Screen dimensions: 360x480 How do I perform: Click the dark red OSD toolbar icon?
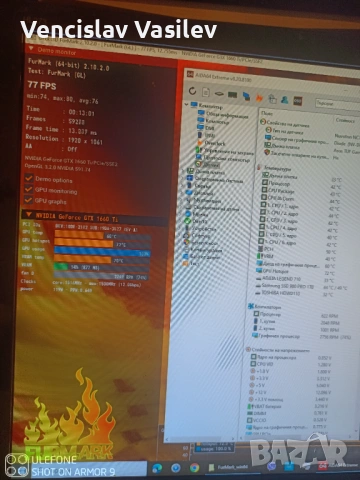point(297,101)
